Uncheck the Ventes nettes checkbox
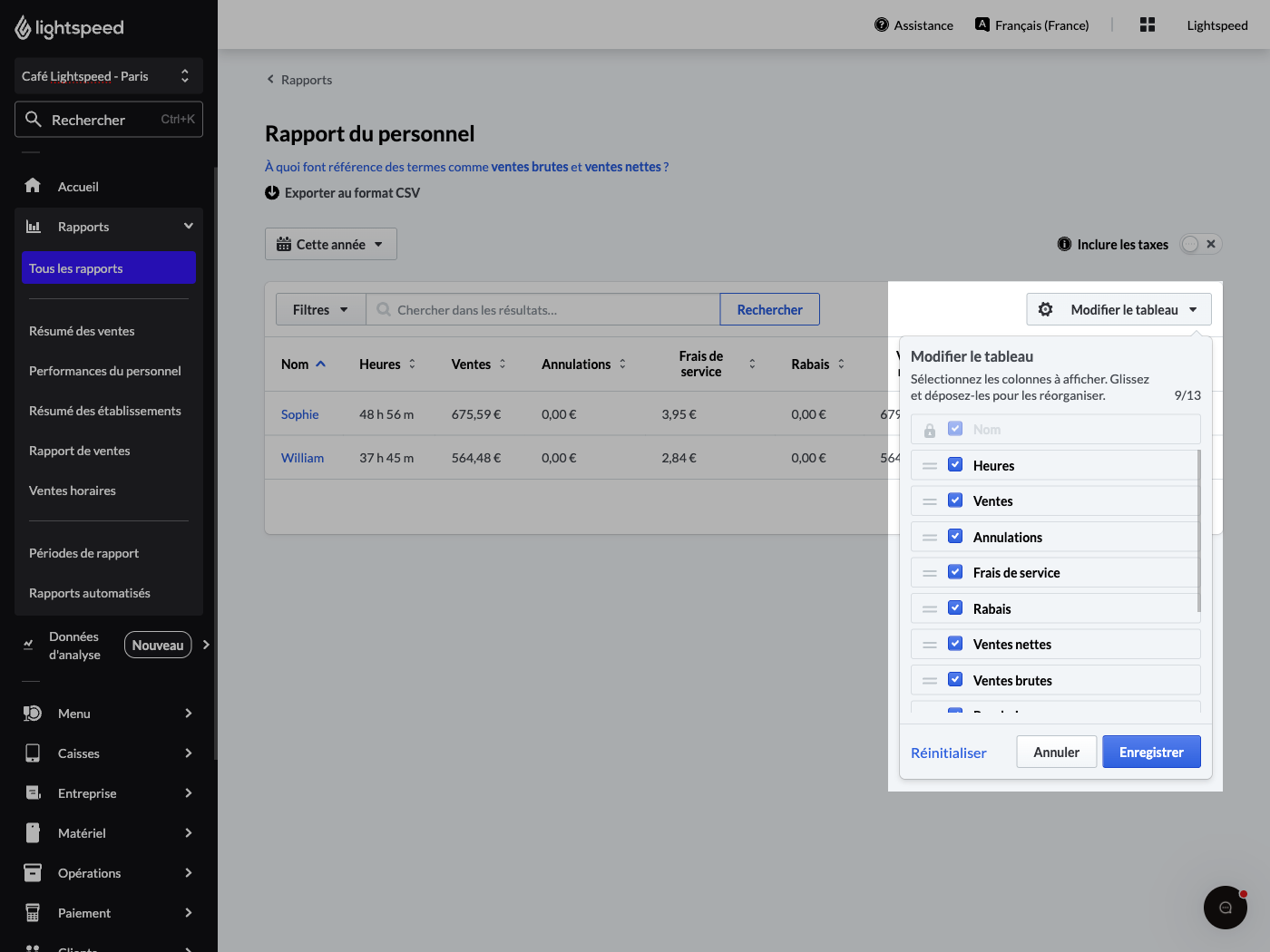Viewport: 1270px width, 952px height. tap(955, 644)
